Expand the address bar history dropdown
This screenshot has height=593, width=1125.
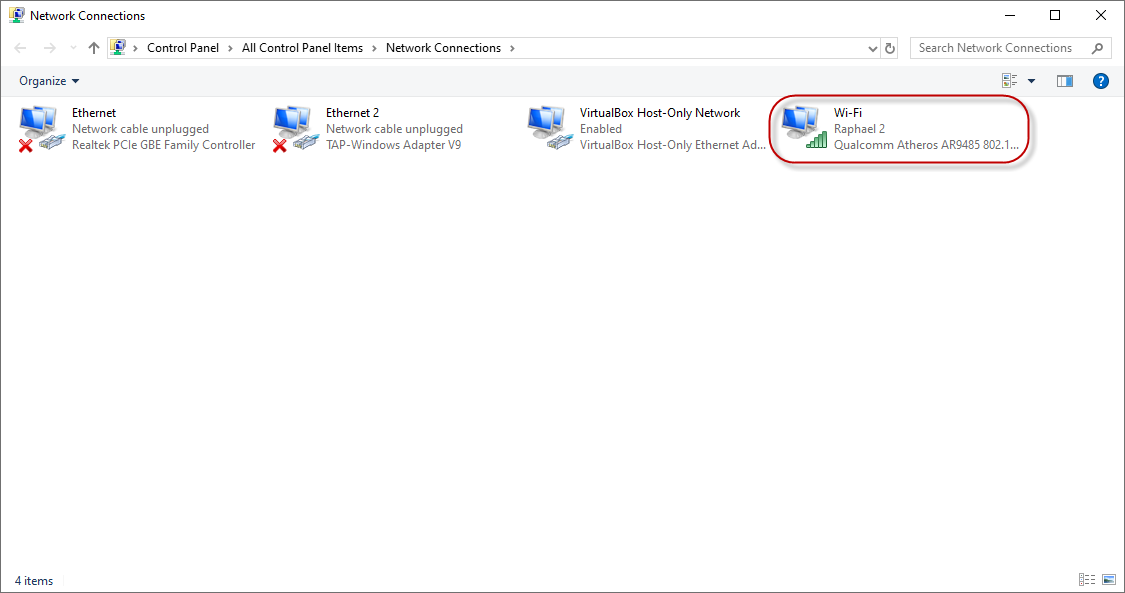[873, 48]
